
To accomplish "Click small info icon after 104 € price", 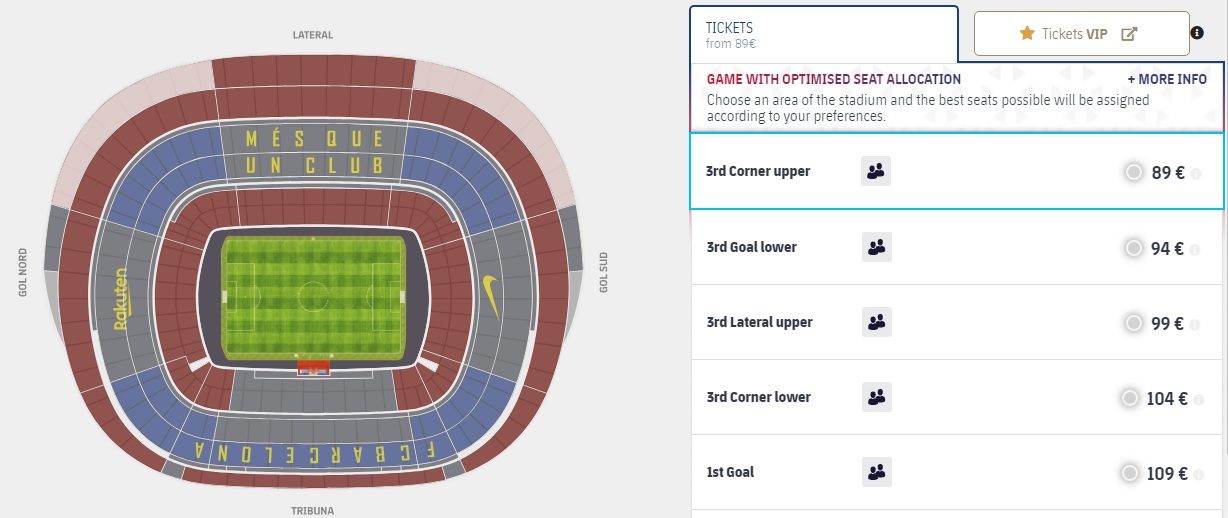I will point(1199,399).
